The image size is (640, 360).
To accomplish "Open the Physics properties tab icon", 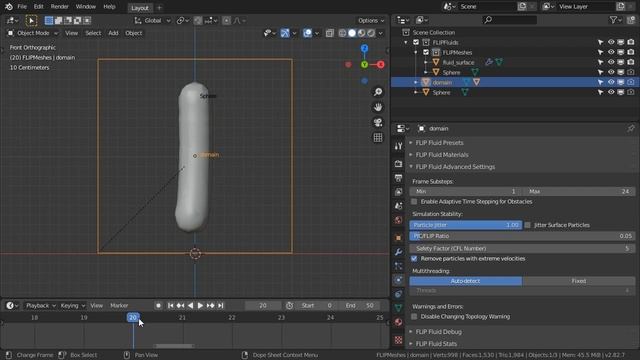I will (398, 280).
